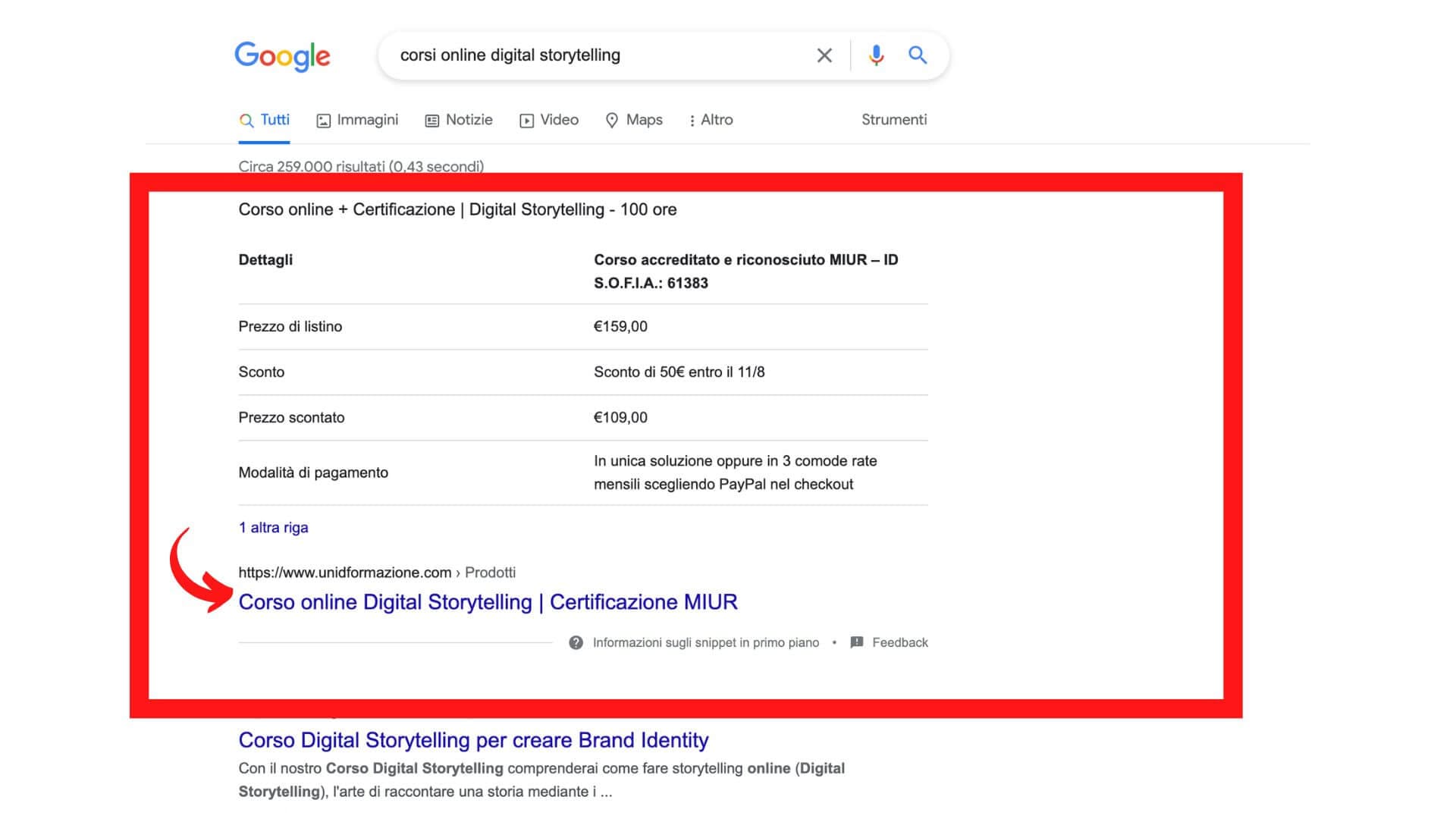The height and width of the screenshot is (819, 1456).
Task: Click the Google Search icon
Action: tap(918, 55)
